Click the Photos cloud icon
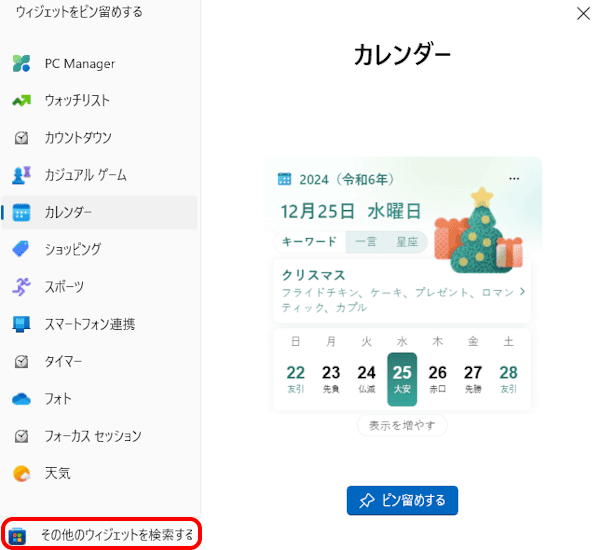This screenshot has width=600, height=550. coord(21,399)
